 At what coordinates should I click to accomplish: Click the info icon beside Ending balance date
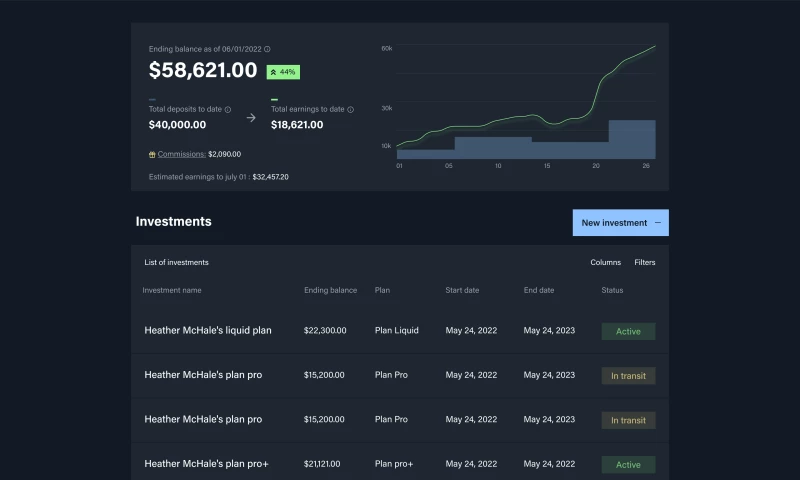267,49
